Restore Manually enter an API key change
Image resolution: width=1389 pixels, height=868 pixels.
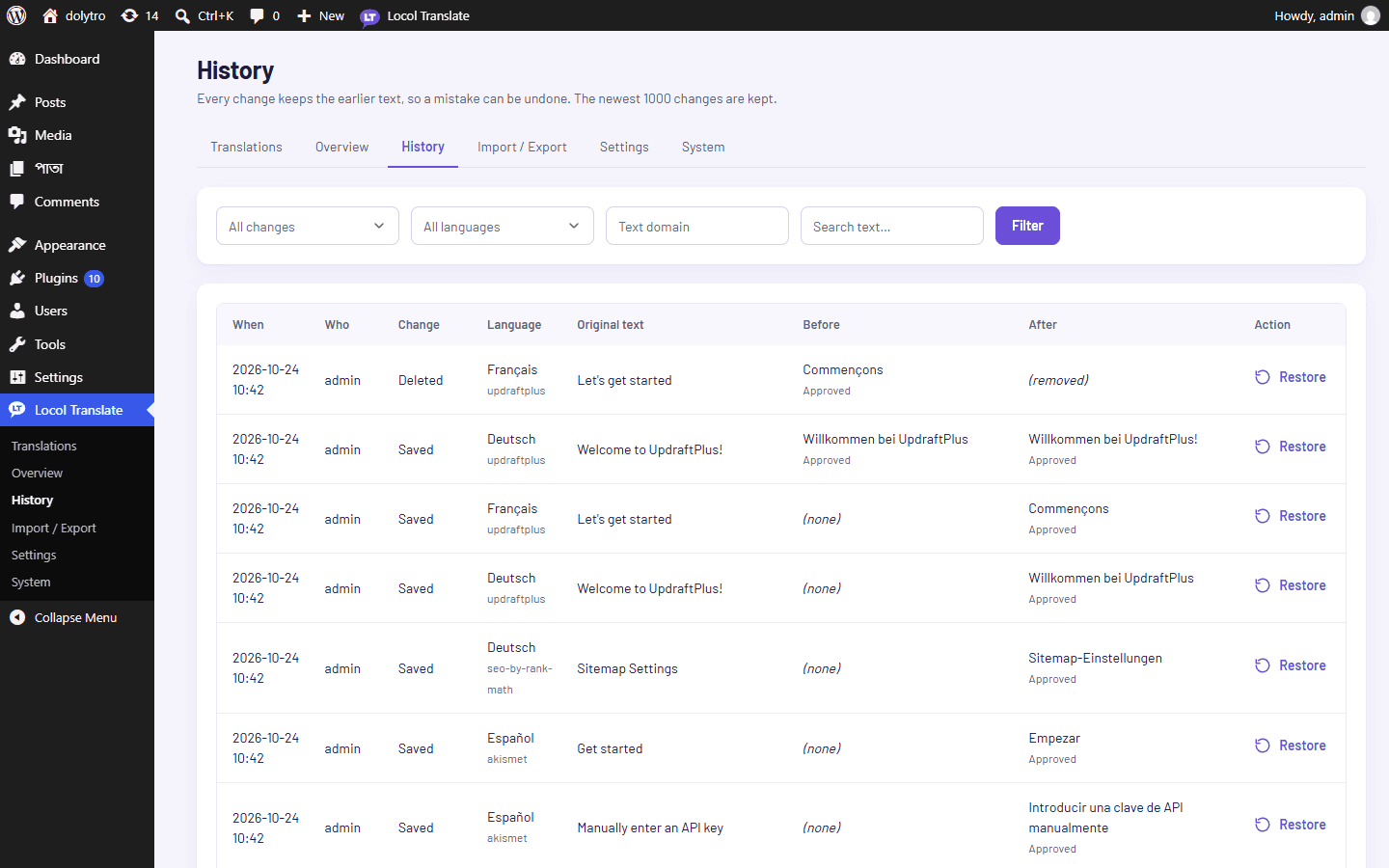pyautogui.click(x=1291, y=825)
